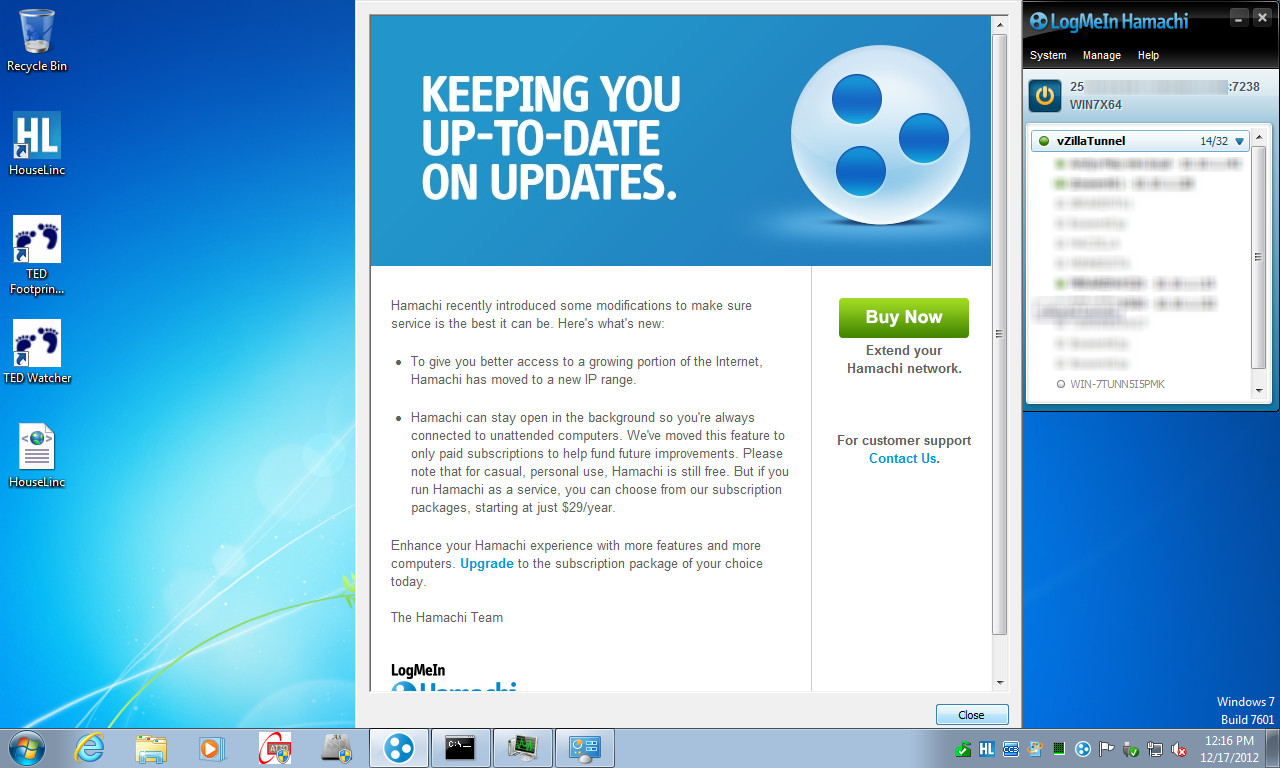Follow the Upgrade link in the message
The height and width of the screenshot is (768, 1280).
487,563
